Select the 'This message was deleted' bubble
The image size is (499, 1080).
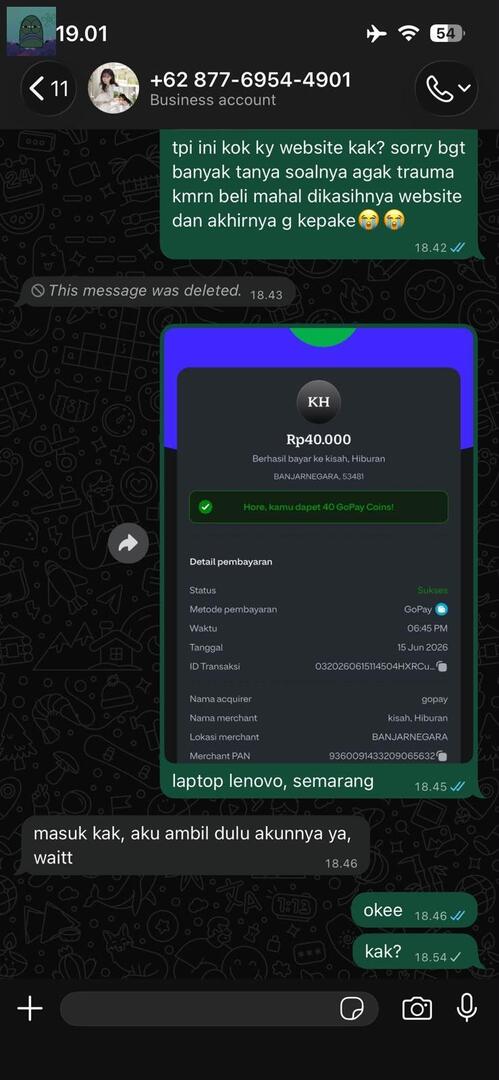(157, 292)
